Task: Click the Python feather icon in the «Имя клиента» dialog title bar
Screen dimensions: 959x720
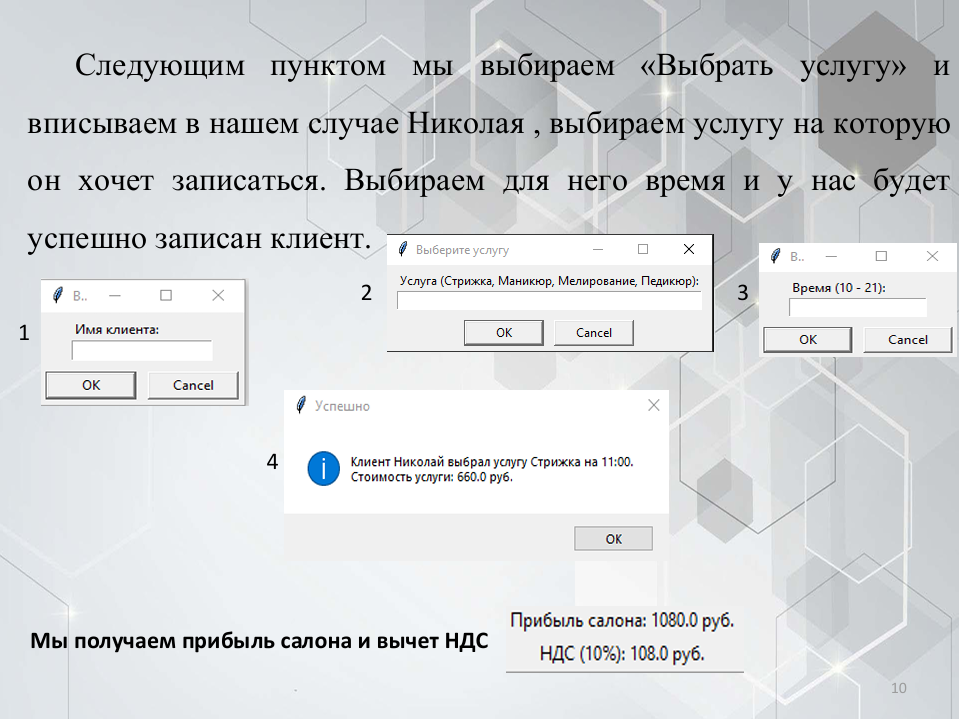Action: 60,295
